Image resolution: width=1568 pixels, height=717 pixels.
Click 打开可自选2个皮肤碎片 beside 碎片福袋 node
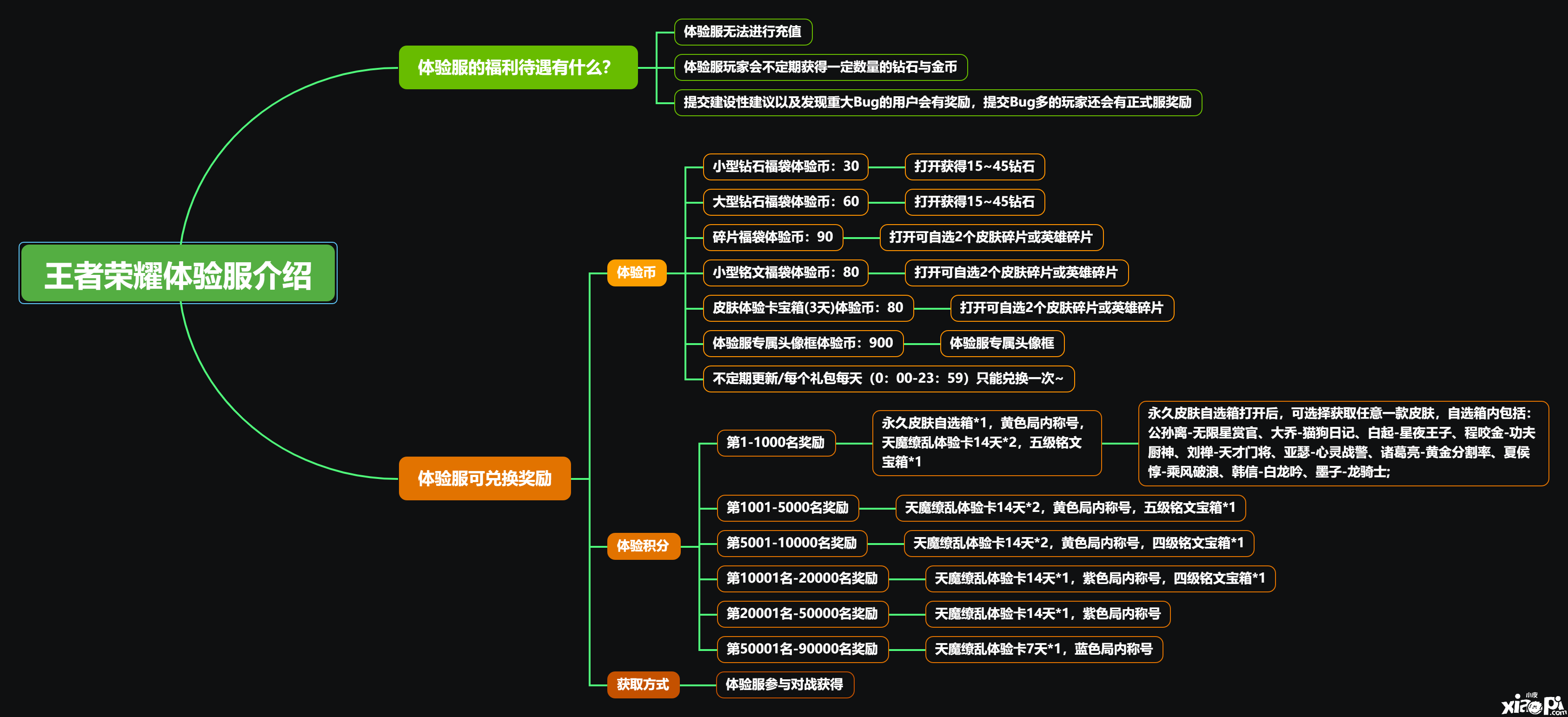coord(991,238)
